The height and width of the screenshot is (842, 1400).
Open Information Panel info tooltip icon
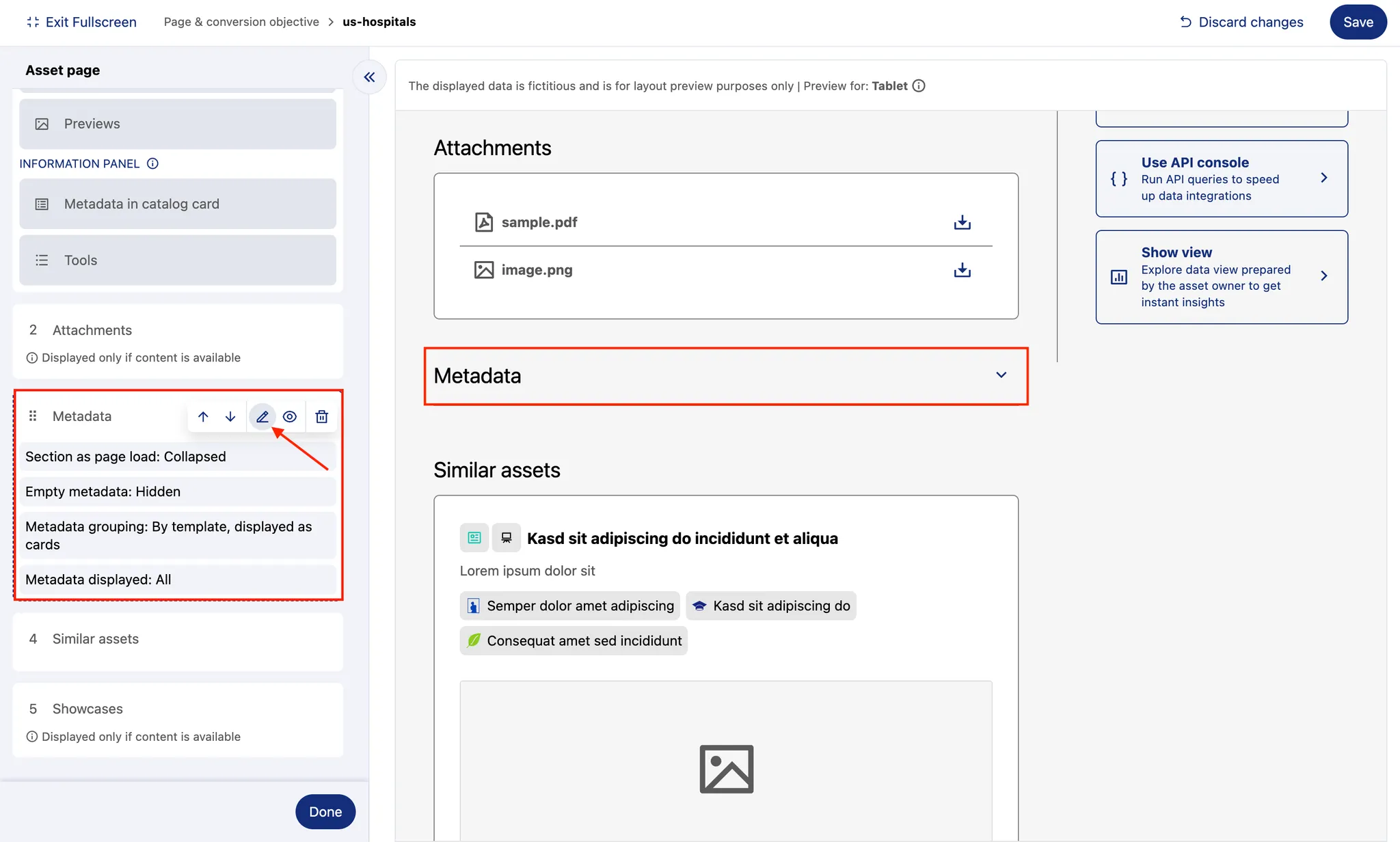click(x=153, y=163)
